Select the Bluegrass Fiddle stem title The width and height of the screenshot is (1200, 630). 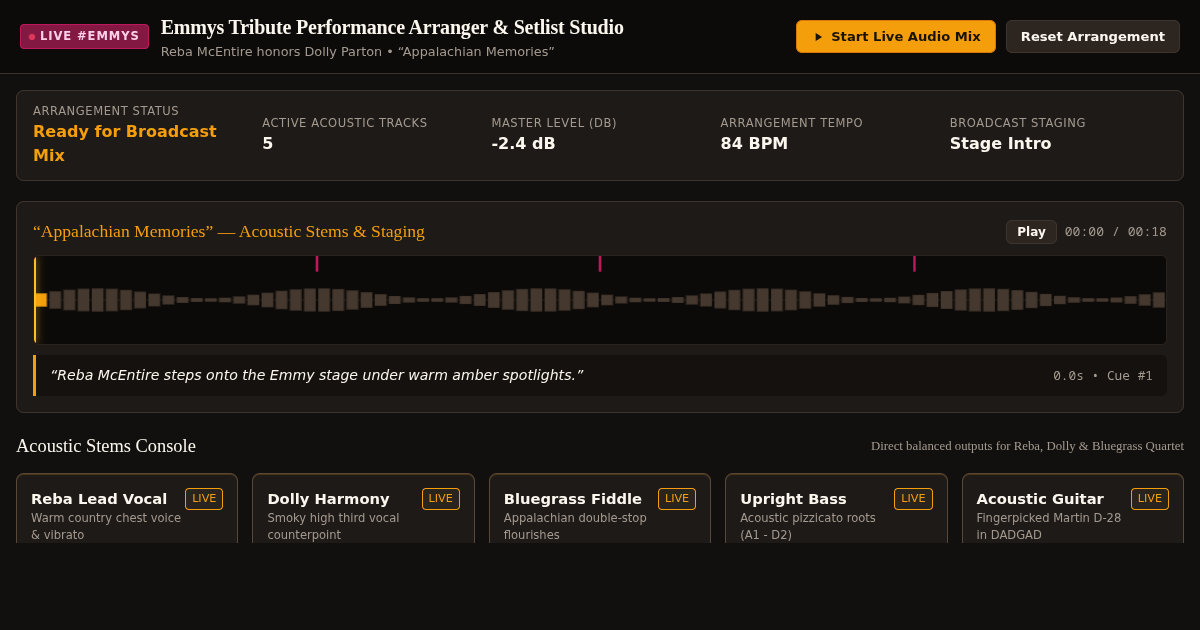coord(573,499)
